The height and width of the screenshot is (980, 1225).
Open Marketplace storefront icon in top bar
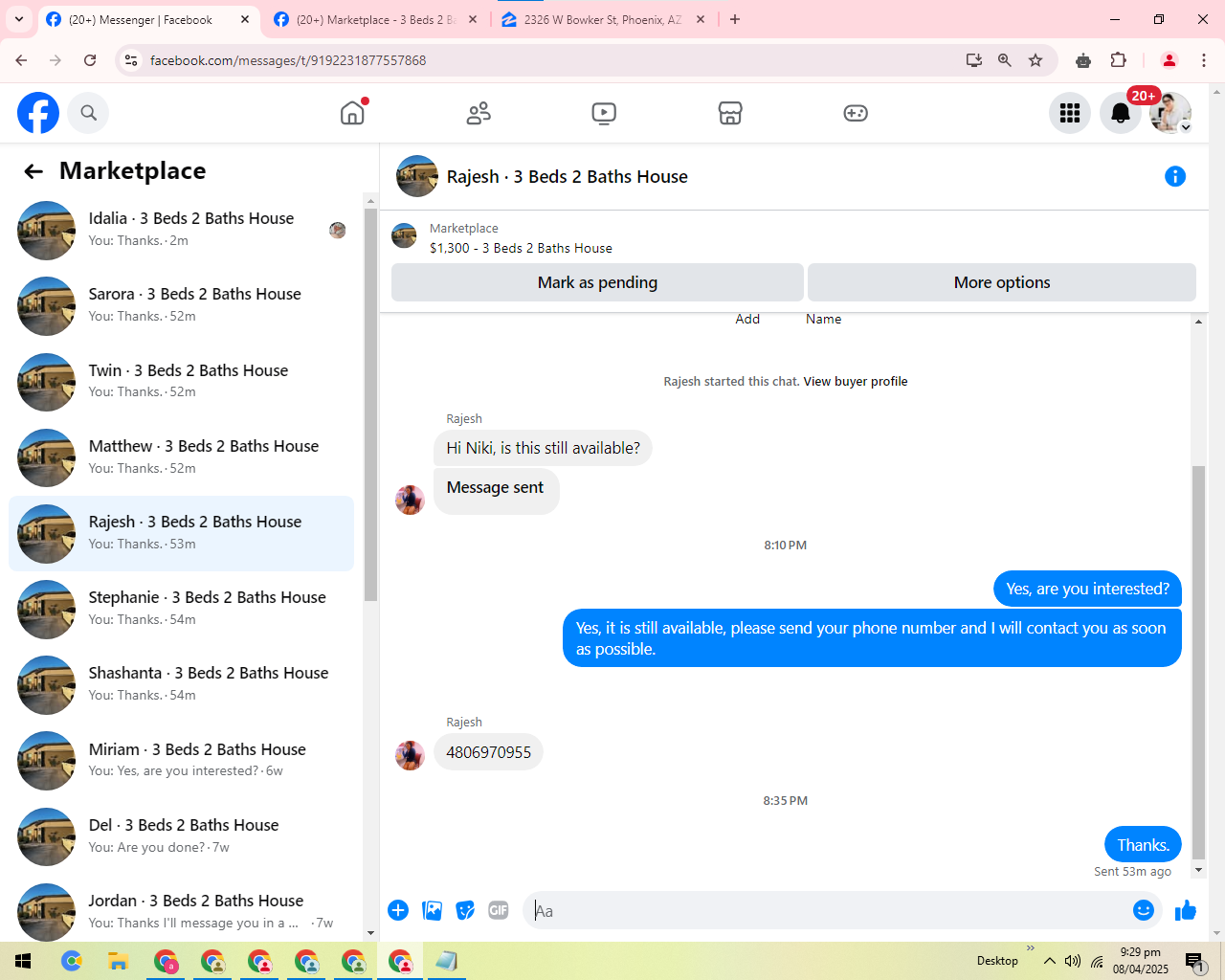pyautogui.click(x=730, y=113)
